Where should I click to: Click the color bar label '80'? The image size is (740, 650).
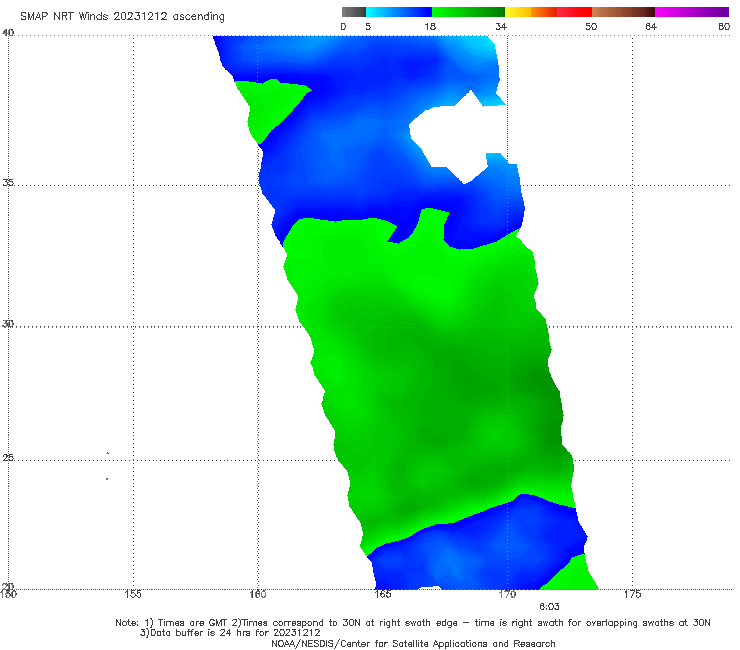(724, 26)
